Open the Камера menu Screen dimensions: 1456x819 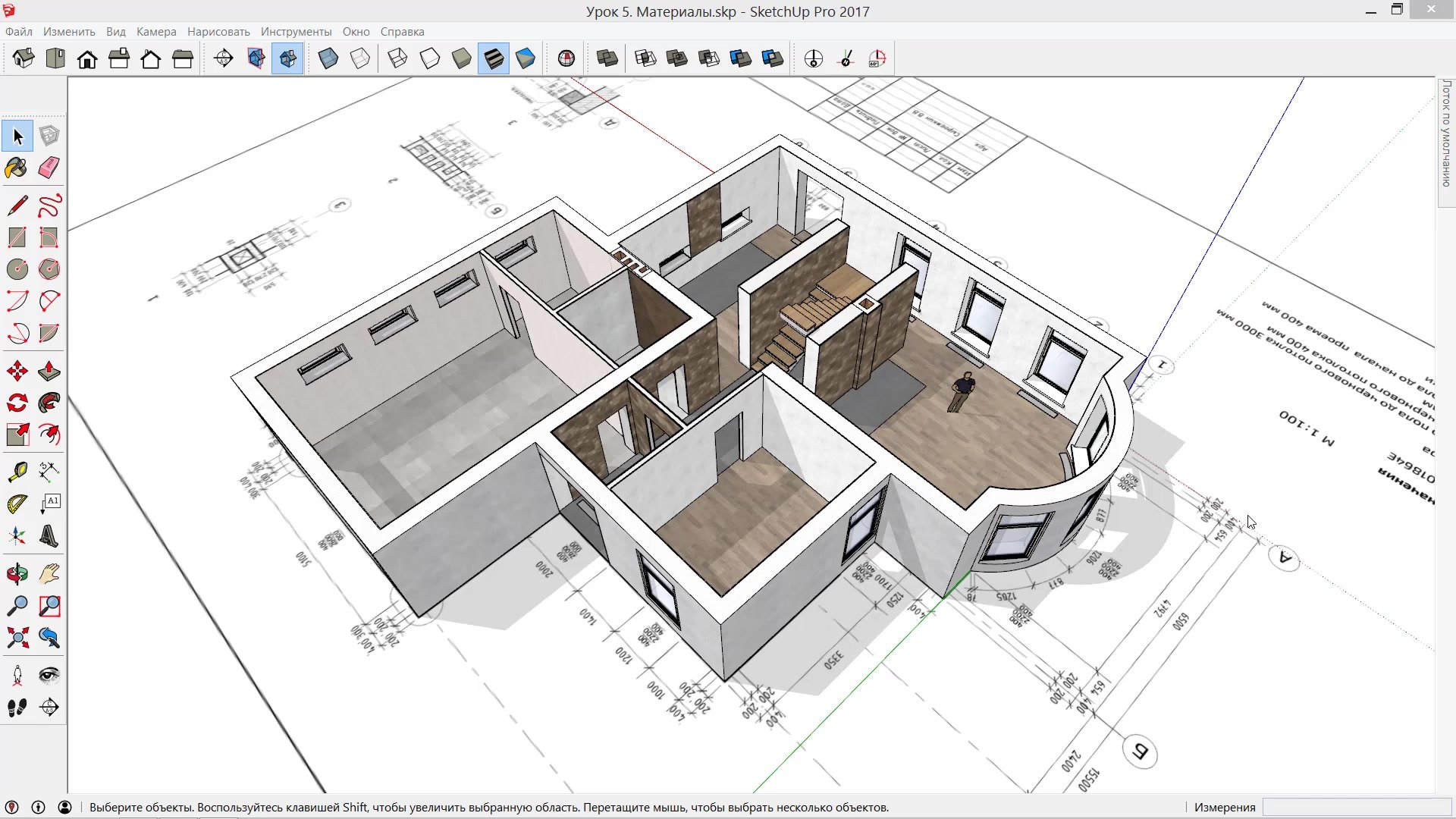tap(156, 32)
